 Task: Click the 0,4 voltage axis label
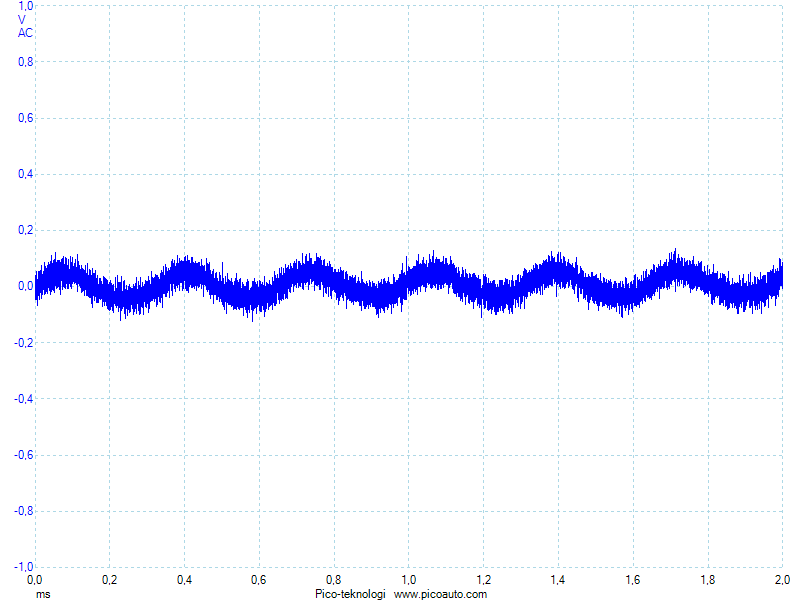click(x=26, y=174)
